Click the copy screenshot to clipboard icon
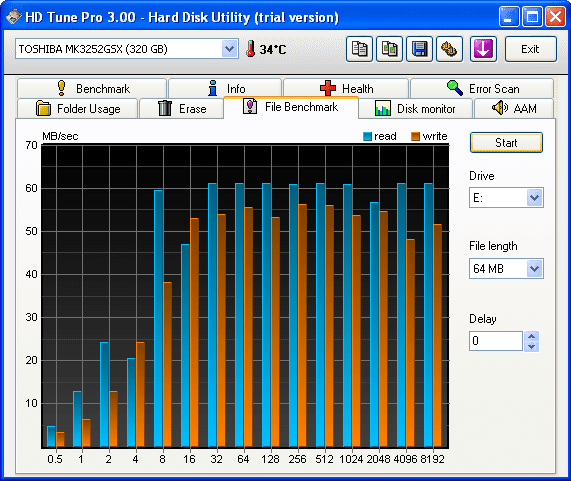This screenshot has width=571, height=481. pyautogui.click(x=389, y=49)
